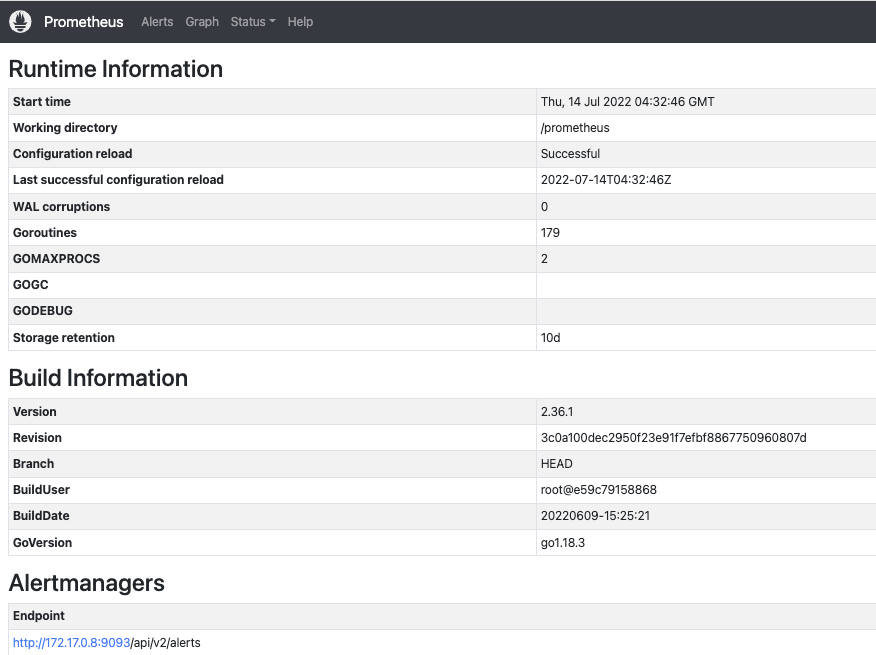Click the 'Version' row label

[x=35, y=412]
